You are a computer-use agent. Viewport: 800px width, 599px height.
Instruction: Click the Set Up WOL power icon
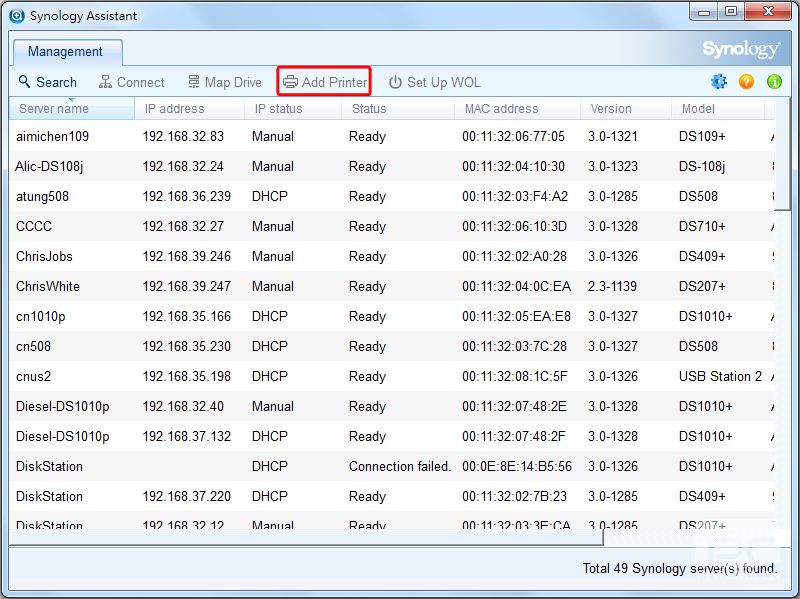click(395, 82)
